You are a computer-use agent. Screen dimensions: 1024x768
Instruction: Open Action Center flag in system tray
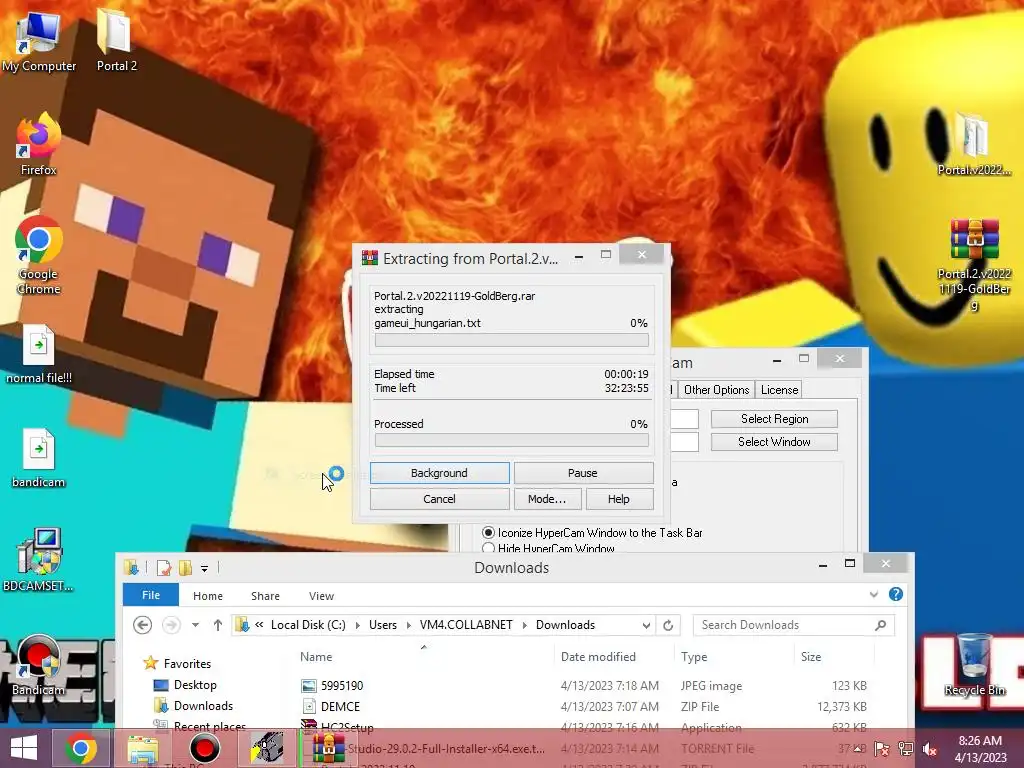881,749
